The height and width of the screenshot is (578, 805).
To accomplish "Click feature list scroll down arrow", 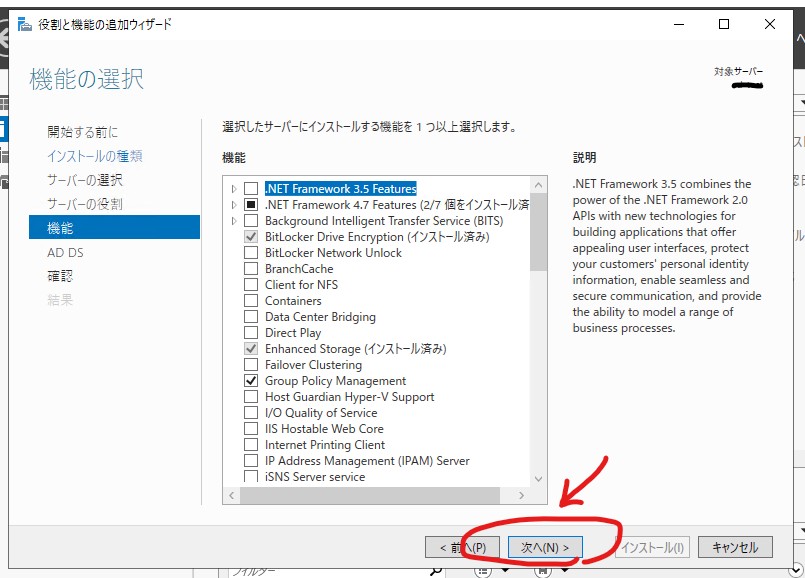I will [539, 478].
